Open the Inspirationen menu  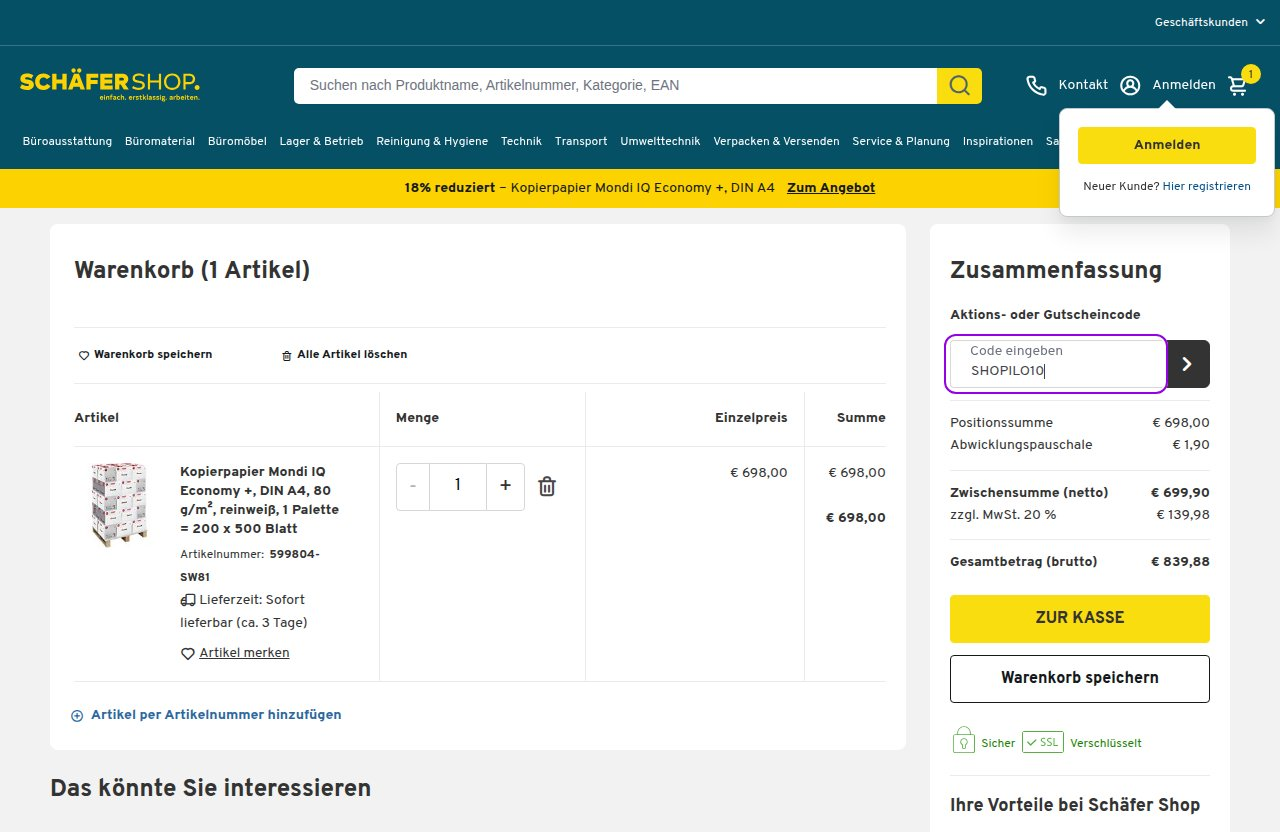pos(998,141)
